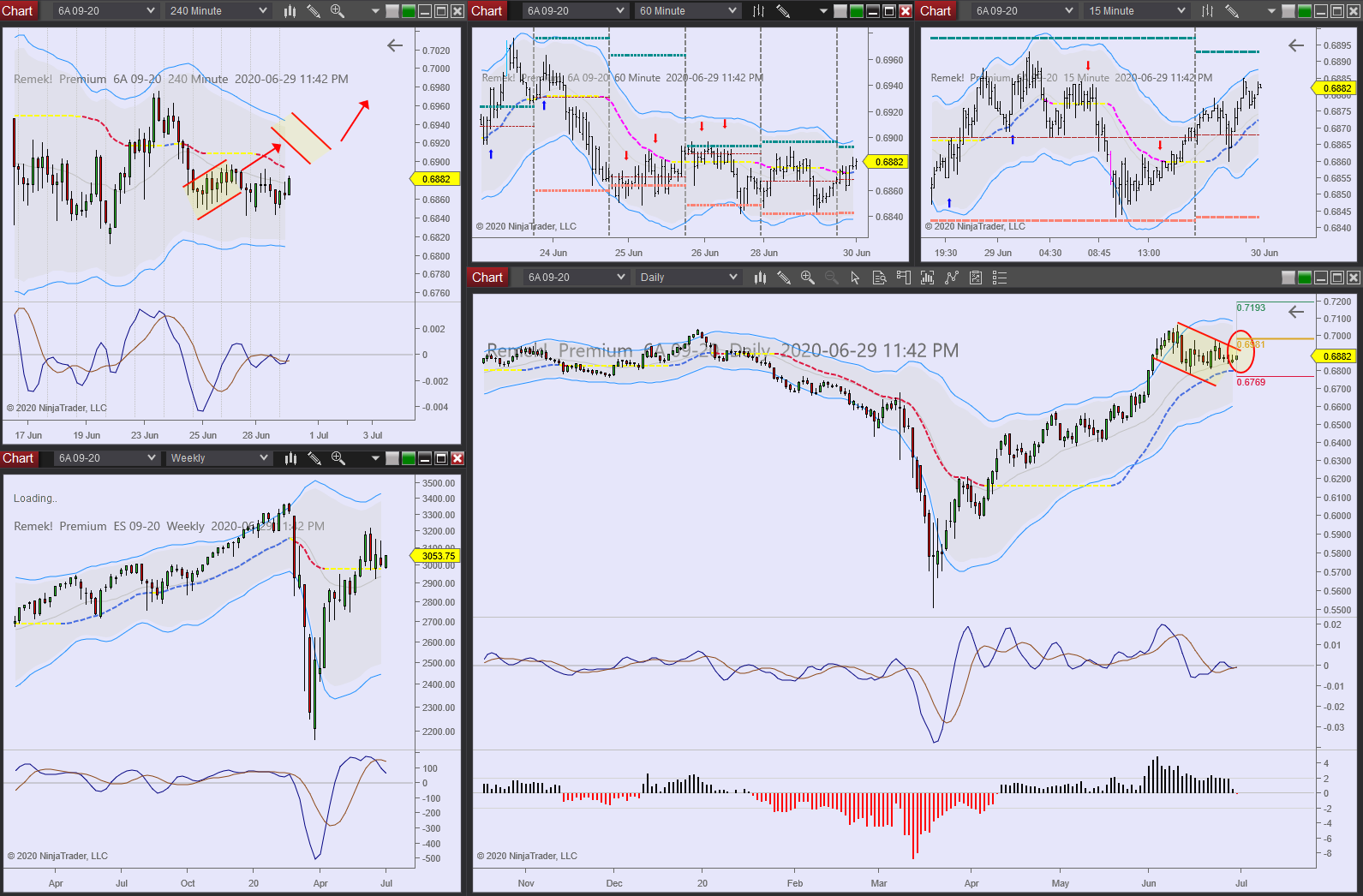This screenshot has width=1363, height=896.
Task: Select drawing tools pencil in 15 Minute chart
Action: click(x=1231, y=11)
